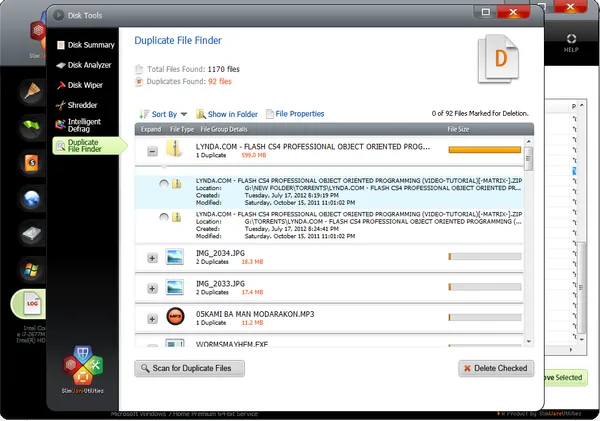This screenshot has width=600, height=421.
Task: Click the Intelligent Defrag colorful icon
Action: [60, 124]
